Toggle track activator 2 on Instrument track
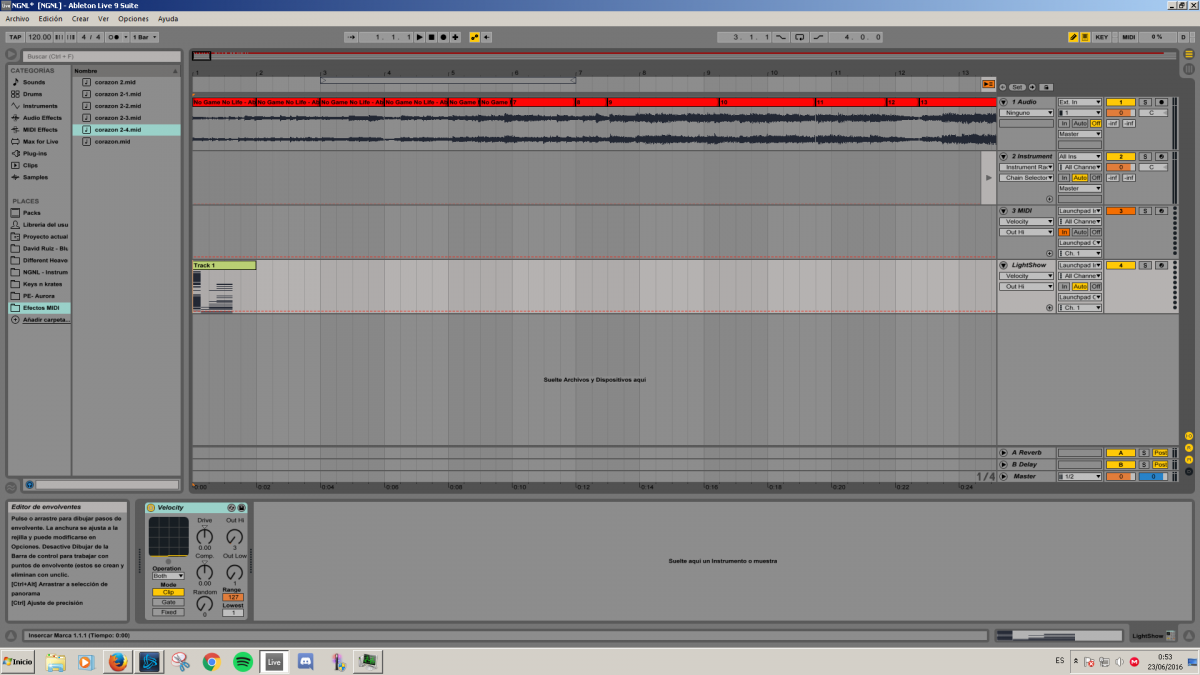Screen dimensions: 1200x675 tap(1121, 156)
